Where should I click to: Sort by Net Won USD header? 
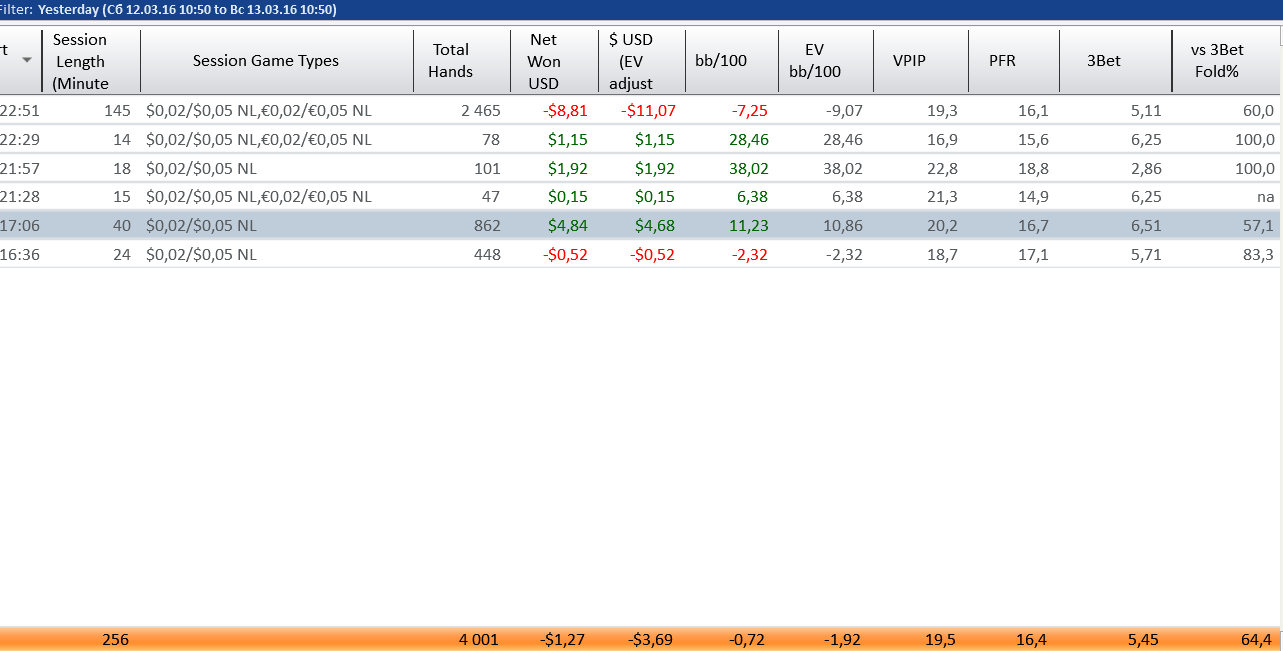point(554,61)
